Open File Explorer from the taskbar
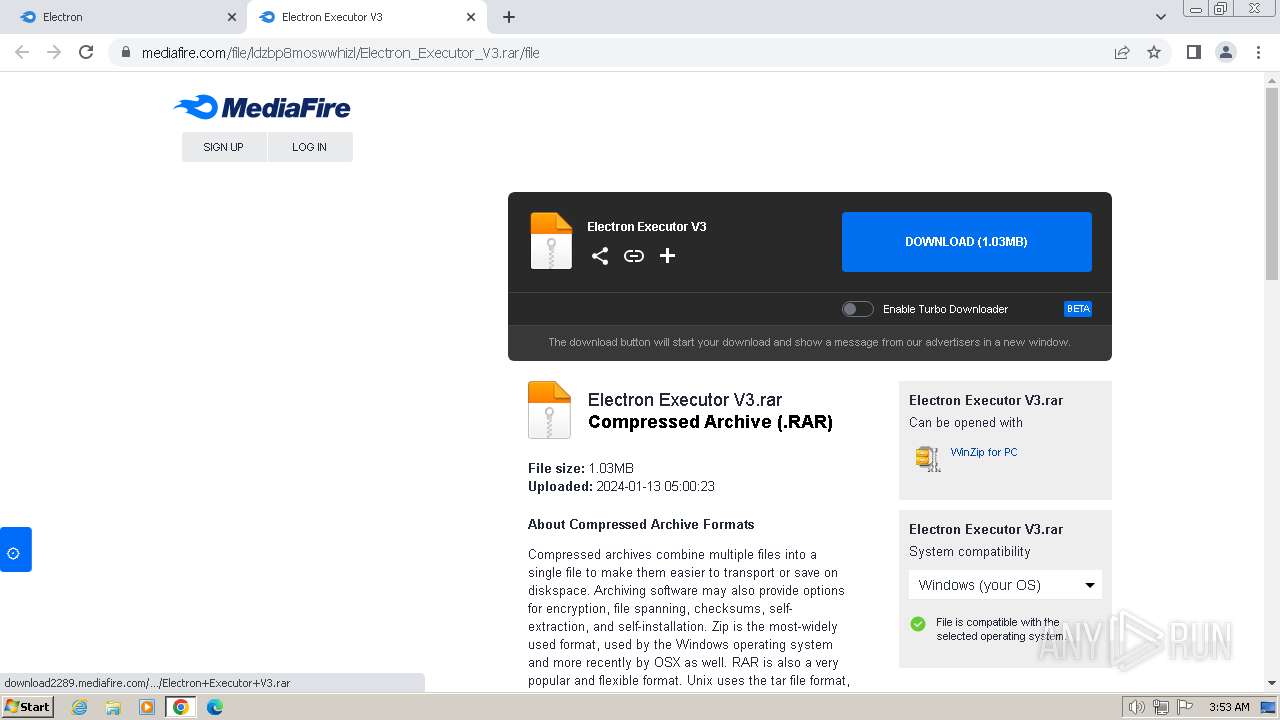The image size is (1280, 720). [x=113, y=707]
